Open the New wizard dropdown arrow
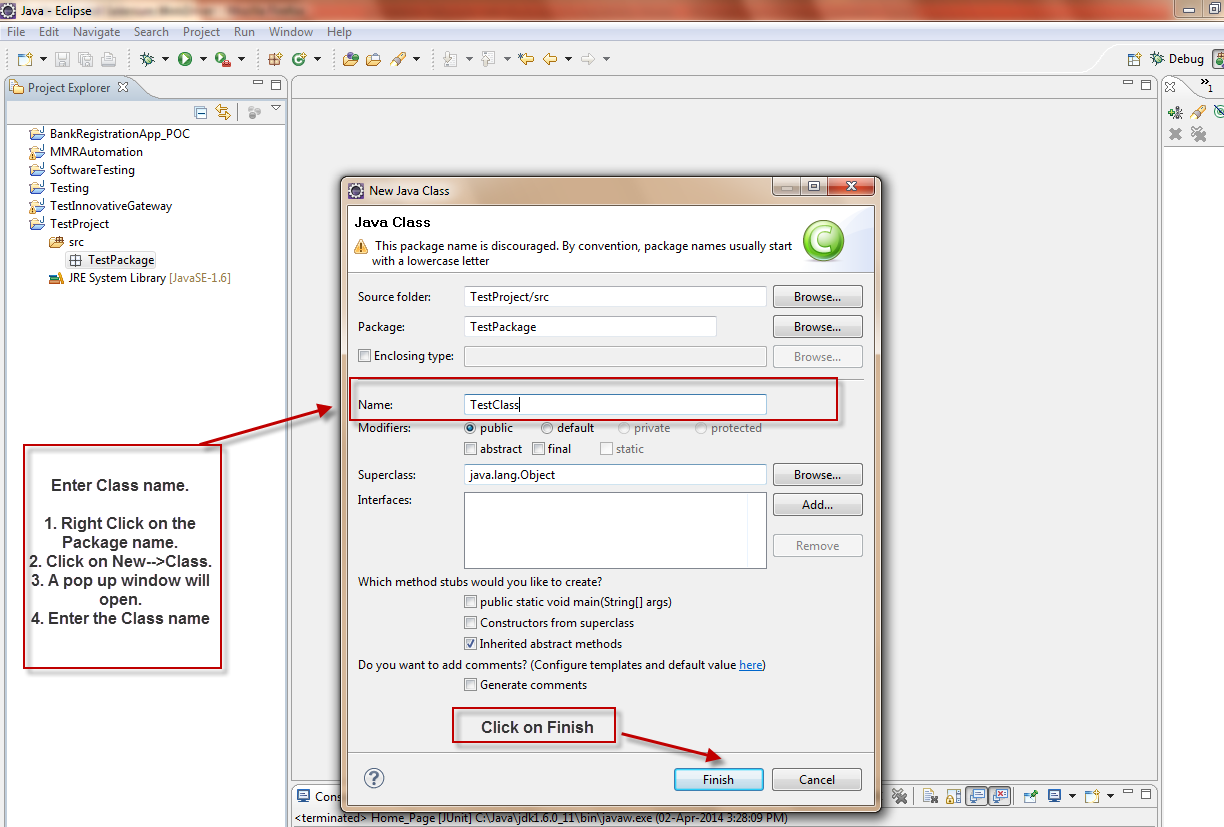 tap(43, 59)
